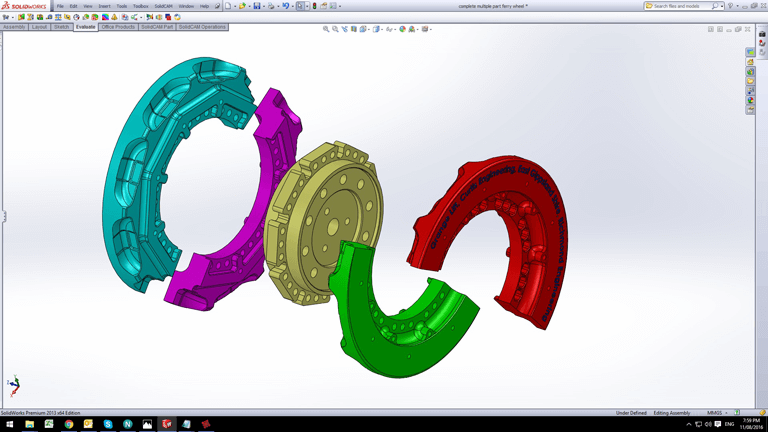768x432 pixels.
Task: Click the Zoom to Fit magnifier icon
Action: (x=326, y=29)
